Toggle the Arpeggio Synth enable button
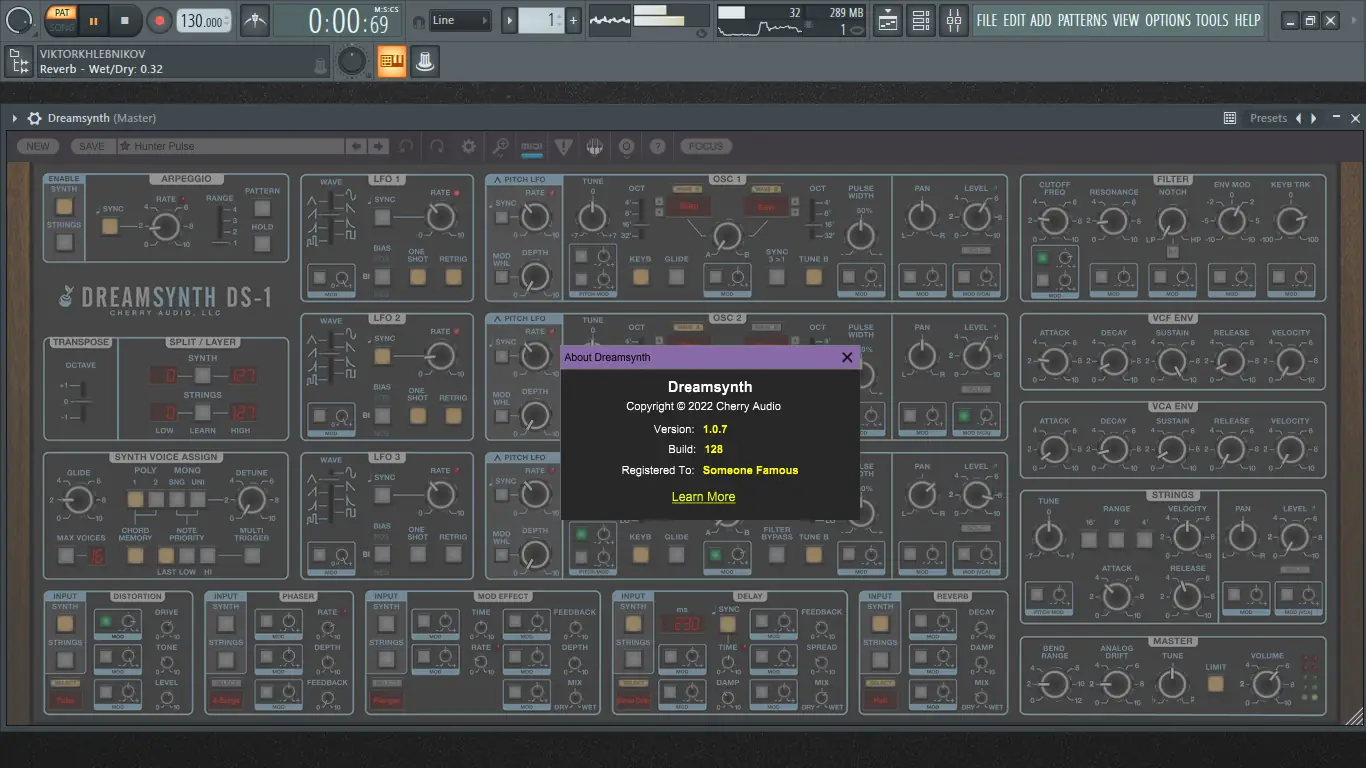Viewport: 1366px width, 768px height. (64, 207)
